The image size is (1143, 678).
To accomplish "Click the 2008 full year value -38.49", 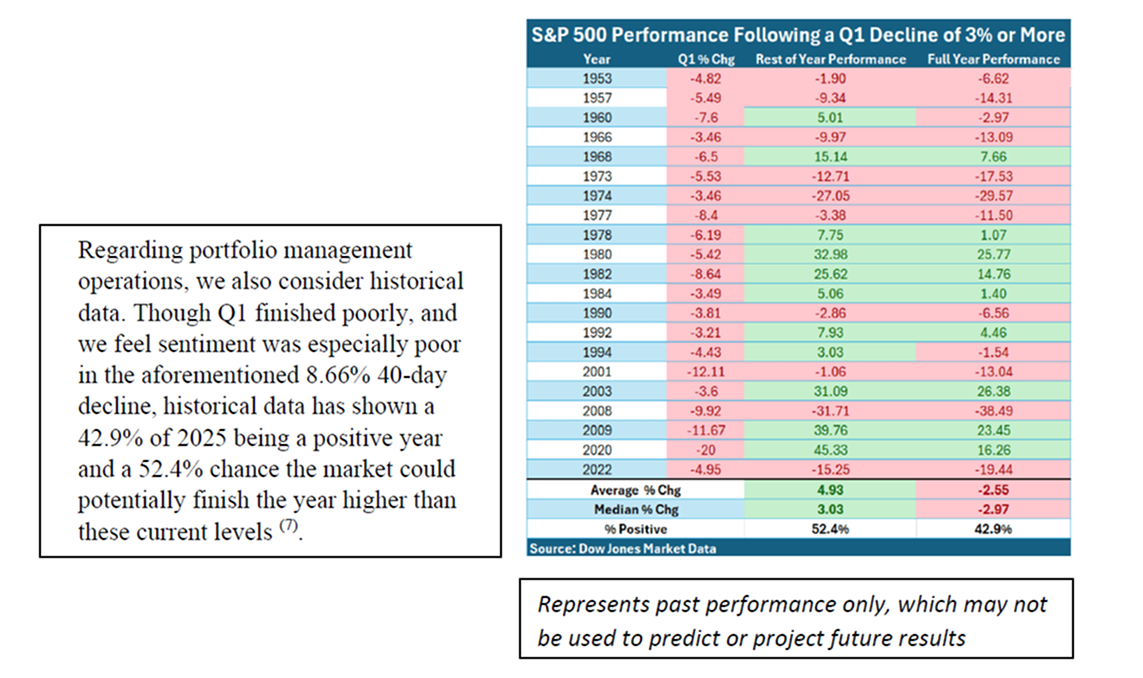I will click(x=994, y=410).
